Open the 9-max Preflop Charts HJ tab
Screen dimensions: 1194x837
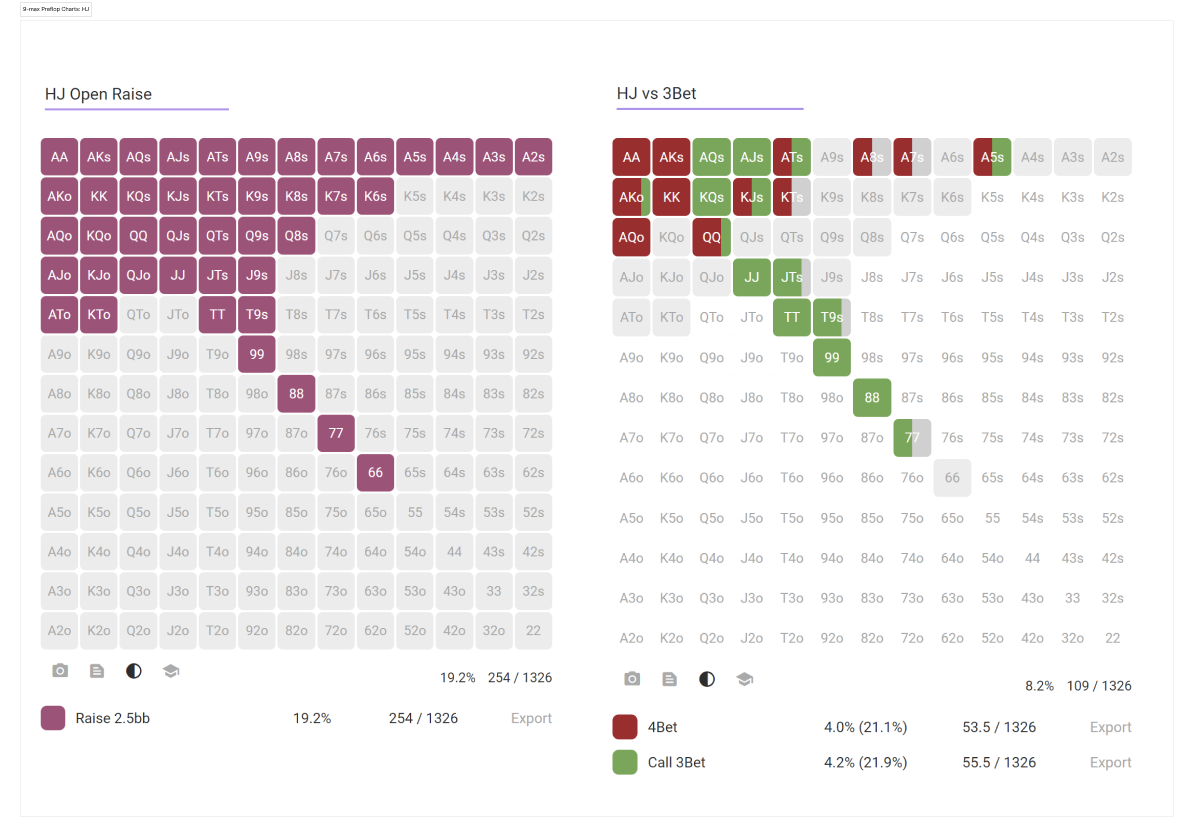[56, 9]
